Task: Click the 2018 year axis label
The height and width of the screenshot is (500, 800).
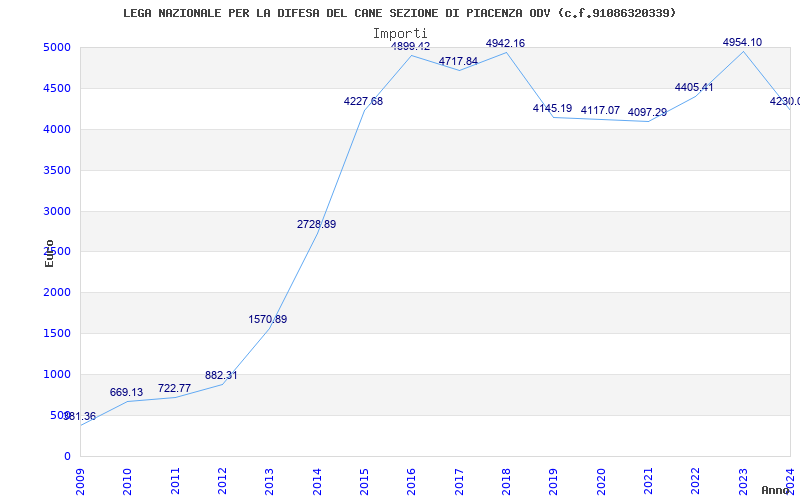Action: click(x=506, y=482)
